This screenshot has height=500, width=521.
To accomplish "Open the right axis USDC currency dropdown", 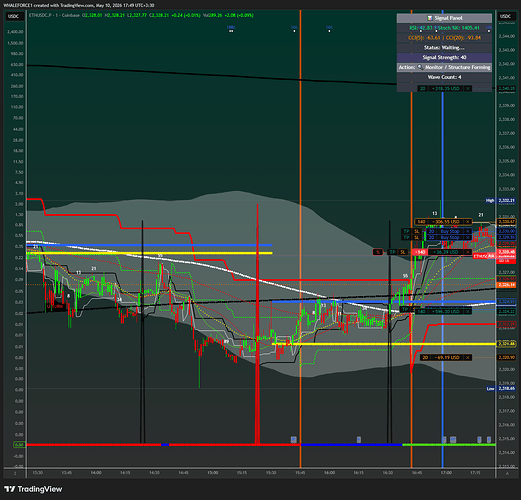I will coord(505,16).
